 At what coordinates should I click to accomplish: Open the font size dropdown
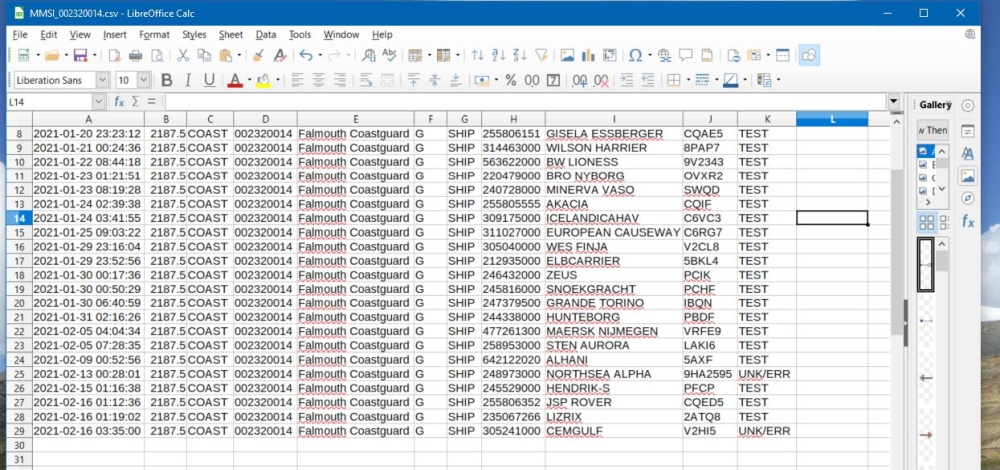coord(143,80)
